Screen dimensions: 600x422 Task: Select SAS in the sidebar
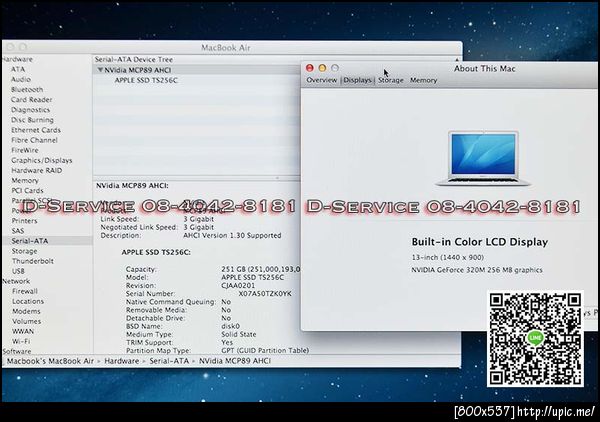(x=18, y=231)
